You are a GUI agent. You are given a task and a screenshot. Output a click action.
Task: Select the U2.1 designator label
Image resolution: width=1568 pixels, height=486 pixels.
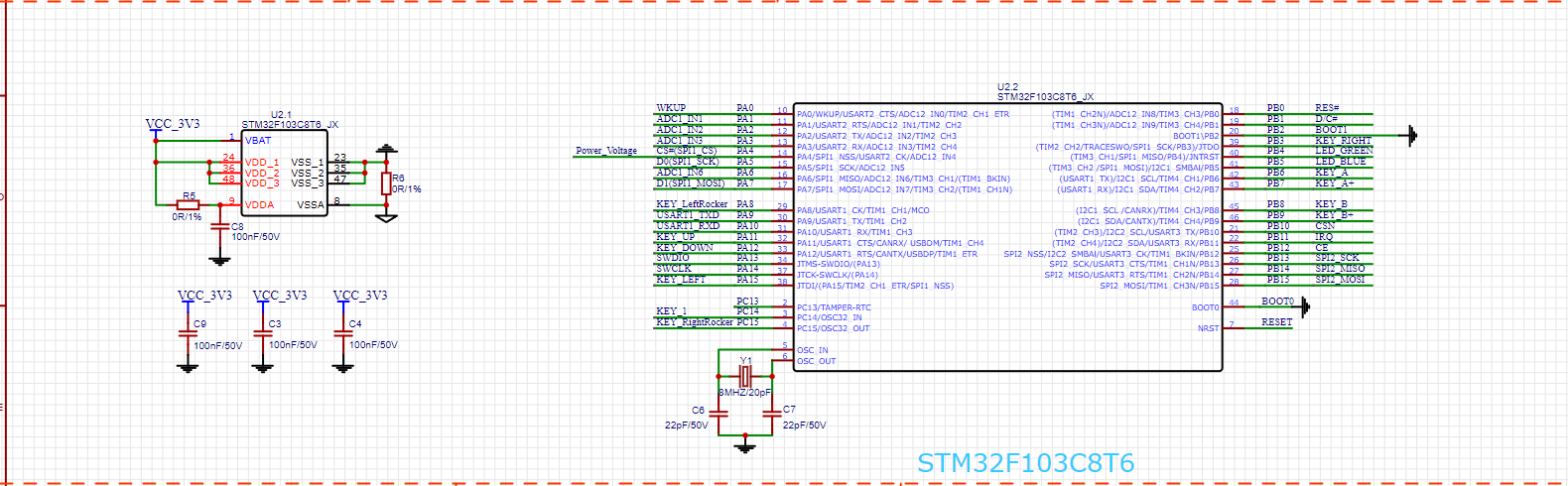pos(282,115)
